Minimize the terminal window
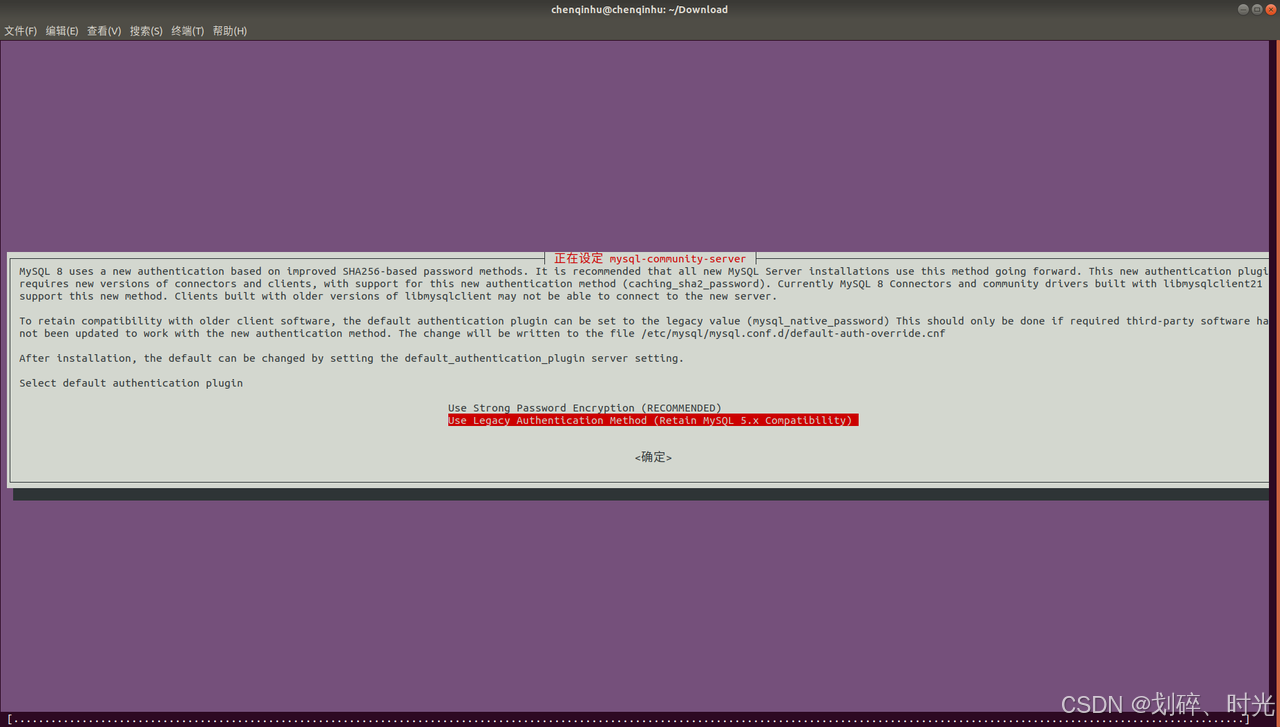This screenshot has width=1280, height=727. click(1243, 9)
